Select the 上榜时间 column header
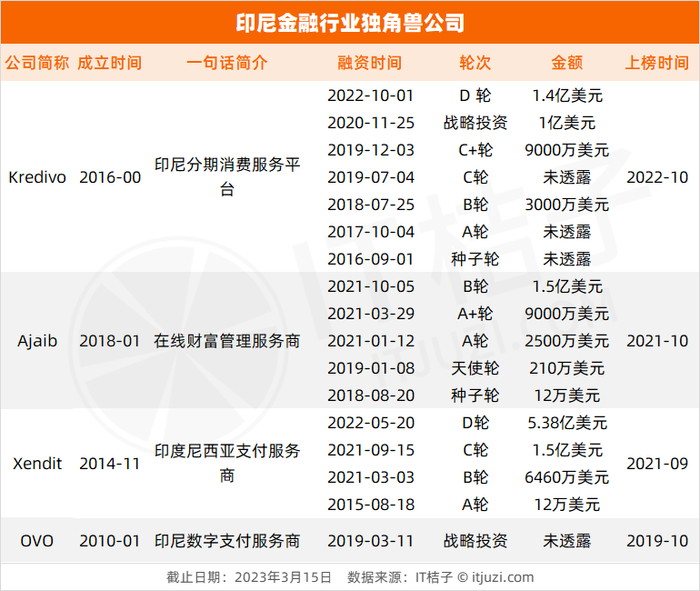Viewport: 700px width, 591px height. (657, 63)
